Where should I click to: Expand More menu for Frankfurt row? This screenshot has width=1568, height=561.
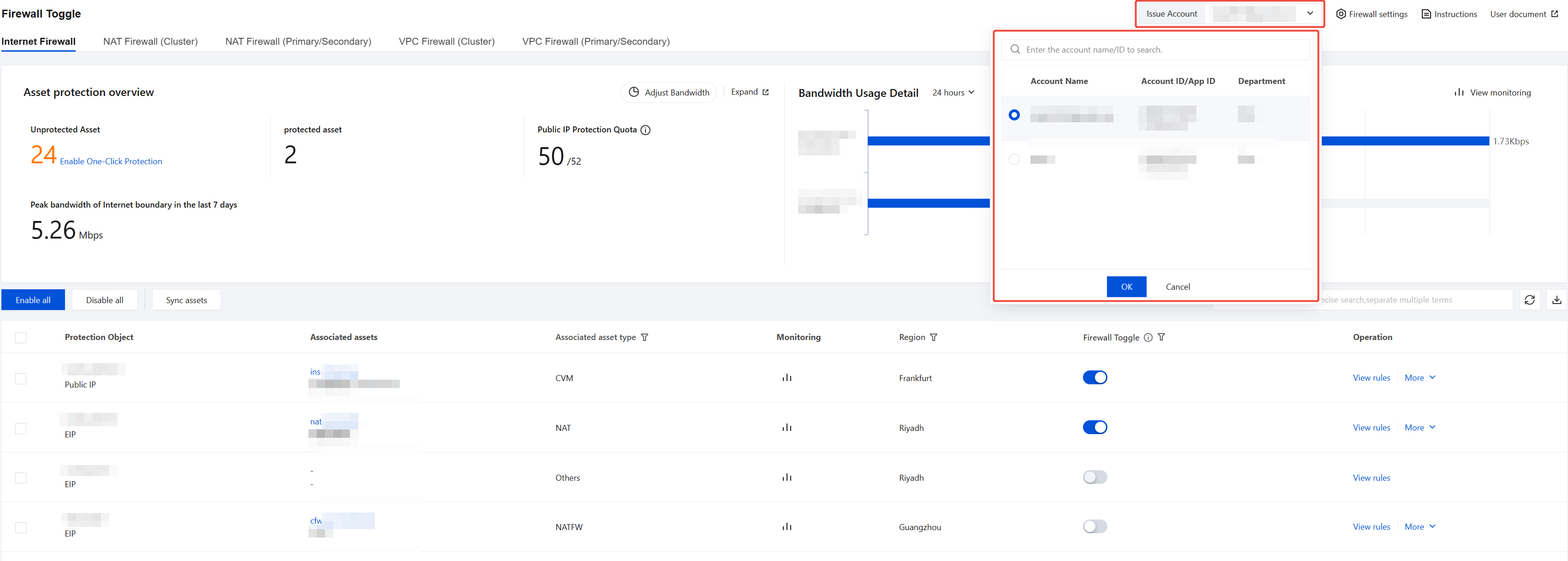click(x=1420, y=378)
